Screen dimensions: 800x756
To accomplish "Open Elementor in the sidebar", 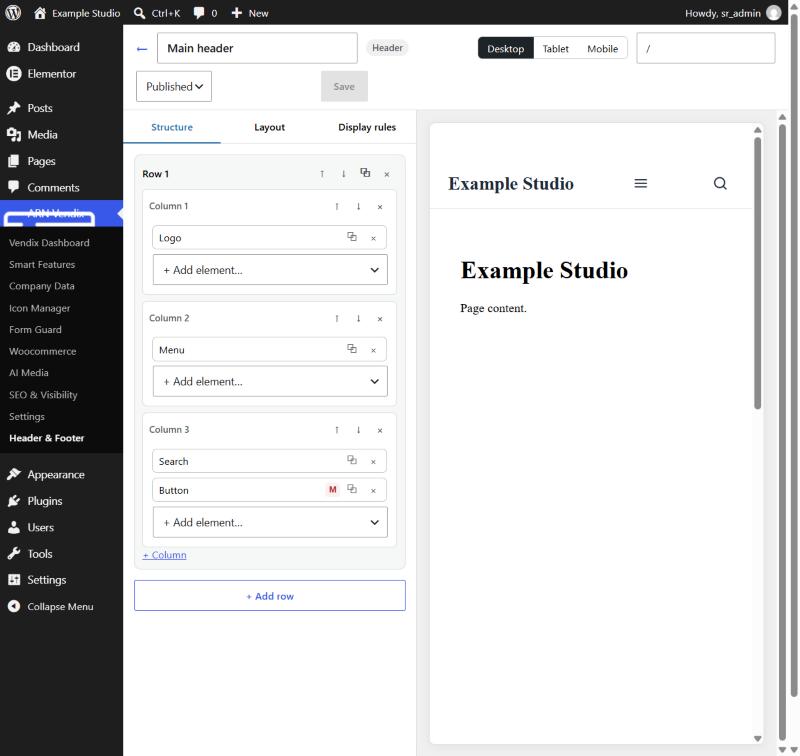I will point(61,73).
